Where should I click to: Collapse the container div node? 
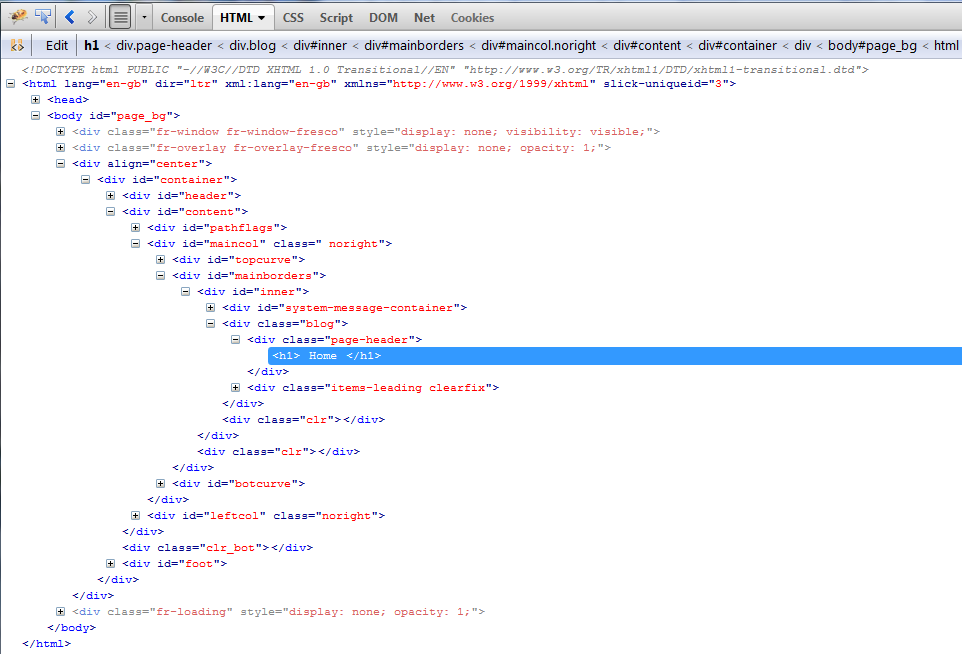(85, 179)
